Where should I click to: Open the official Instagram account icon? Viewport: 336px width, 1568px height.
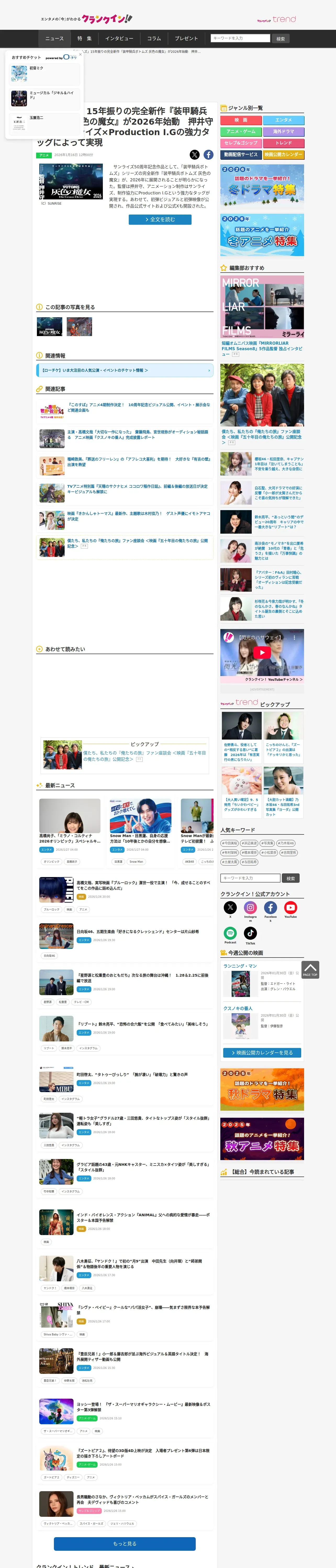click(x=251, y=908)
